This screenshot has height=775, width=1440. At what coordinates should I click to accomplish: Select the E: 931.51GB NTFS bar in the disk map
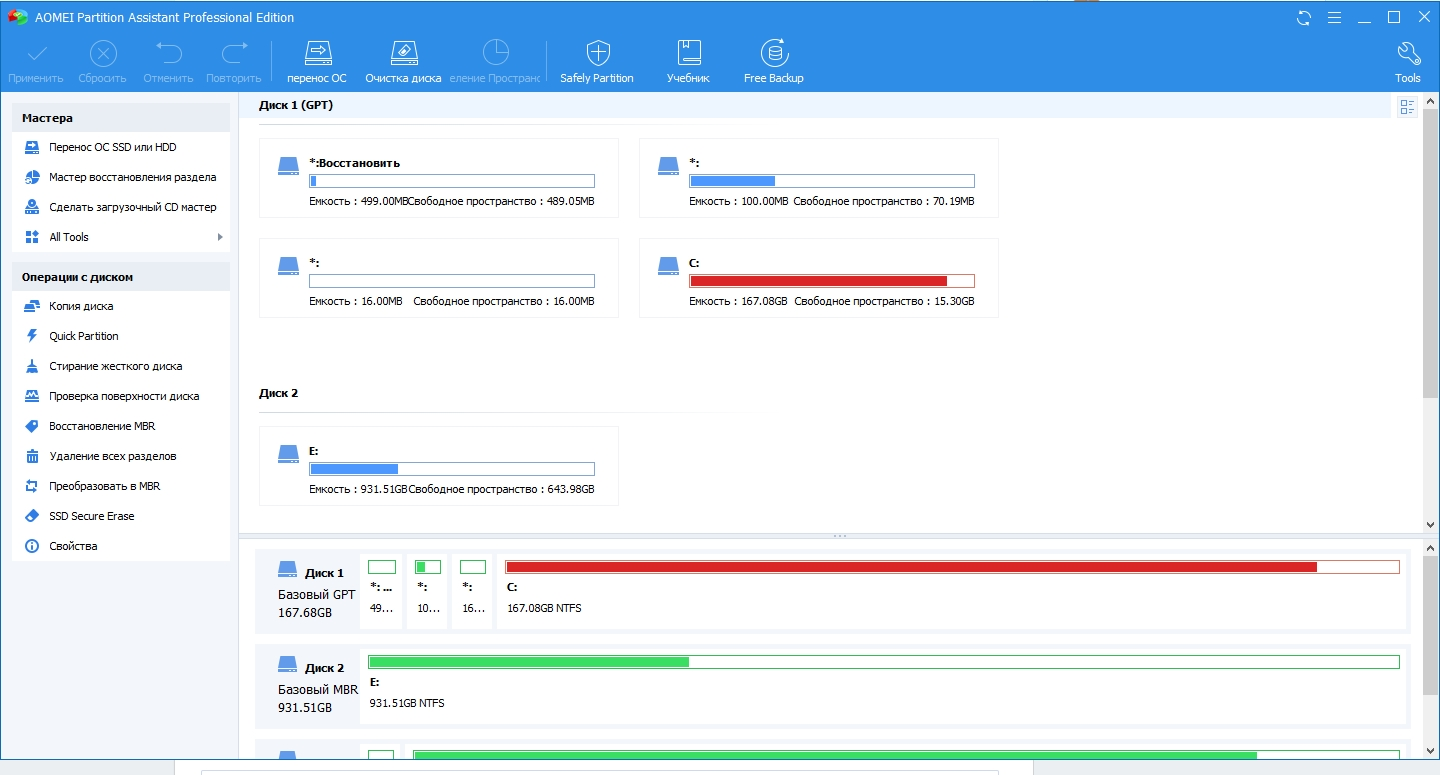(x=884, y=687)
